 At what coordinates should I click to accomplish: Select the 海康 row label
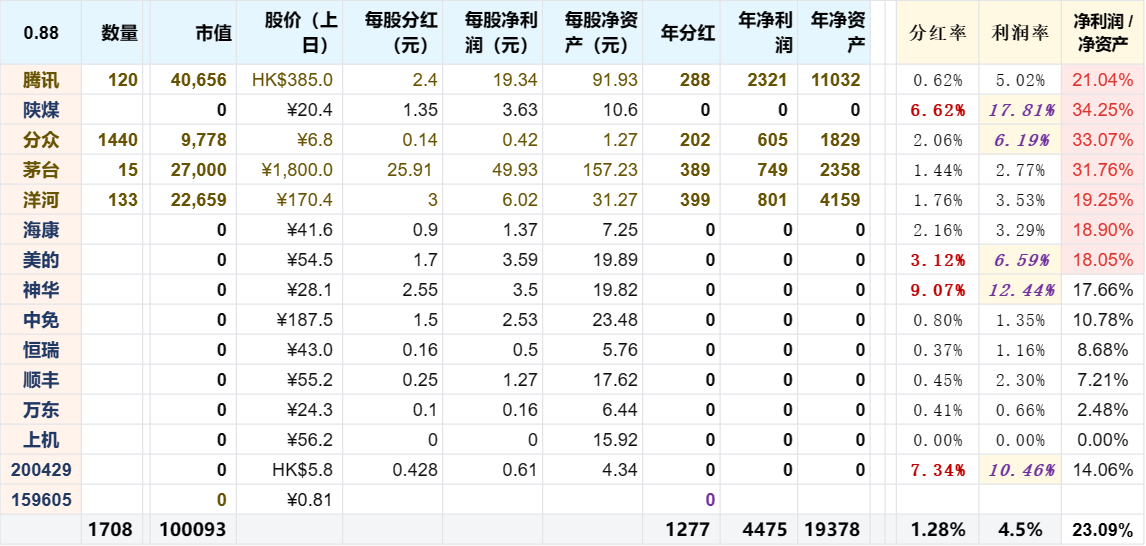41,230
